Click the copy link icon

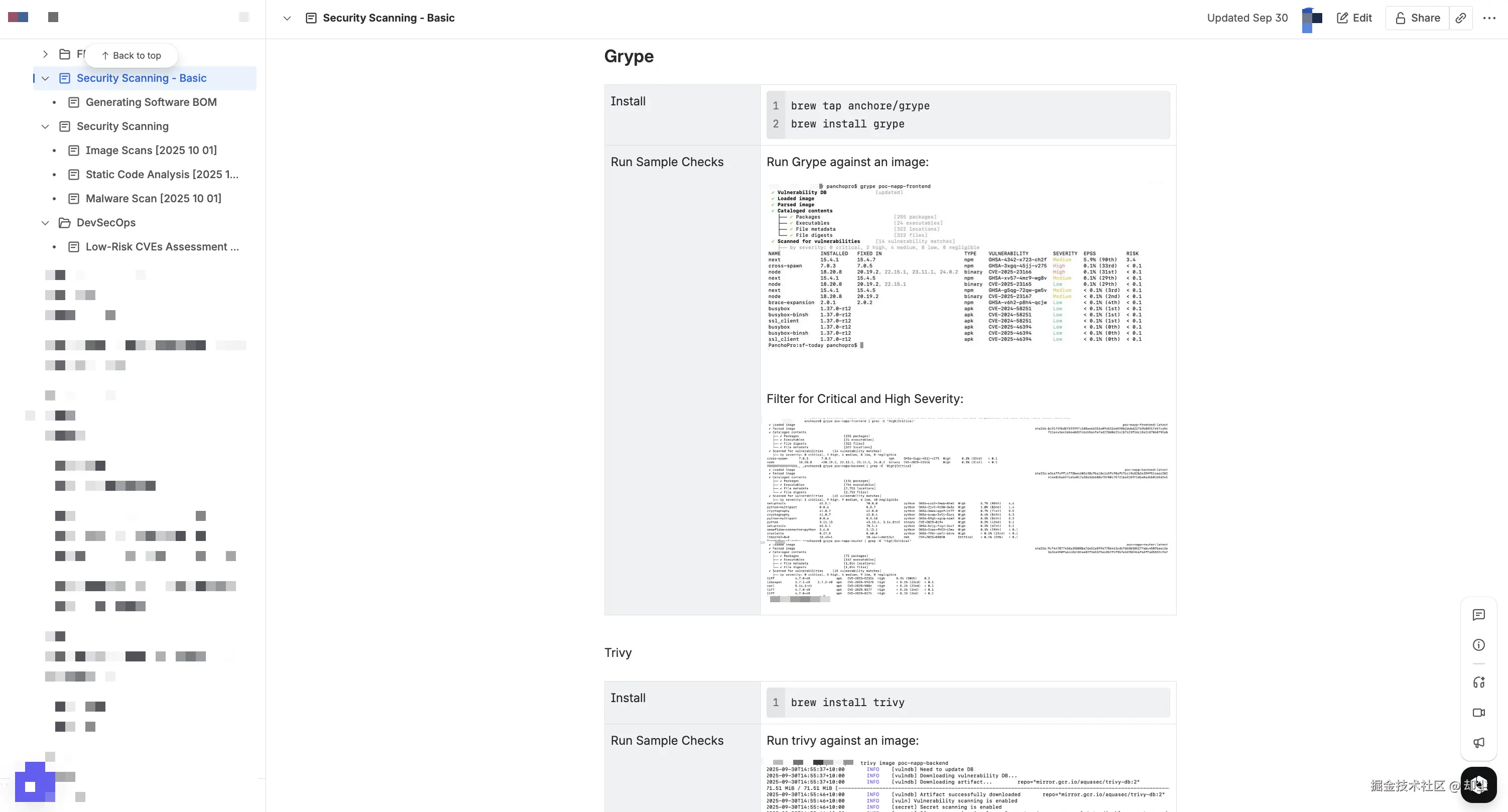(x=1461, y=18)
